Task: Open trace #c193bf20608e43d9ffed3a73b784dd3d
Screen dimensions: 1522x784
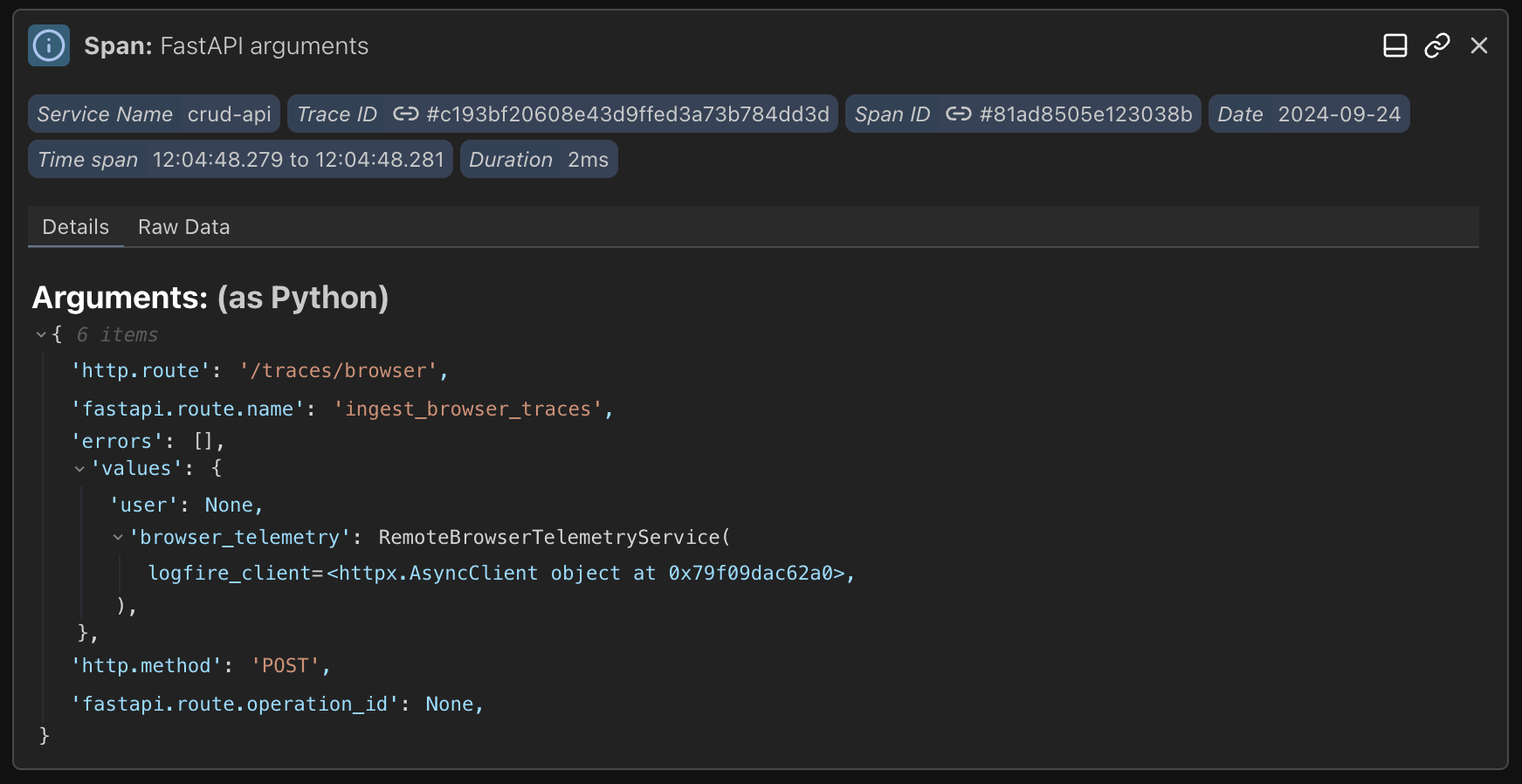Action: pyautogui.click(x=627, y=114)
